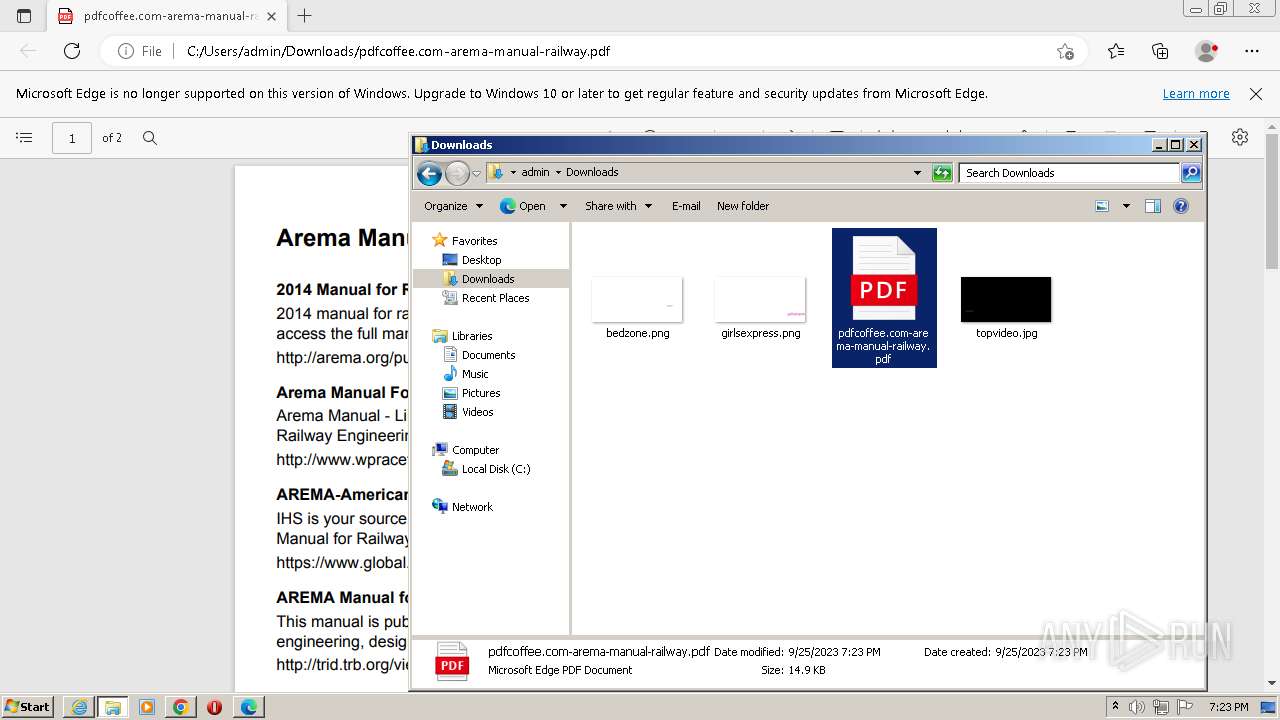1280x720 pixels.
Task: Select Libraries group in navigation pane
Action: 472,336
